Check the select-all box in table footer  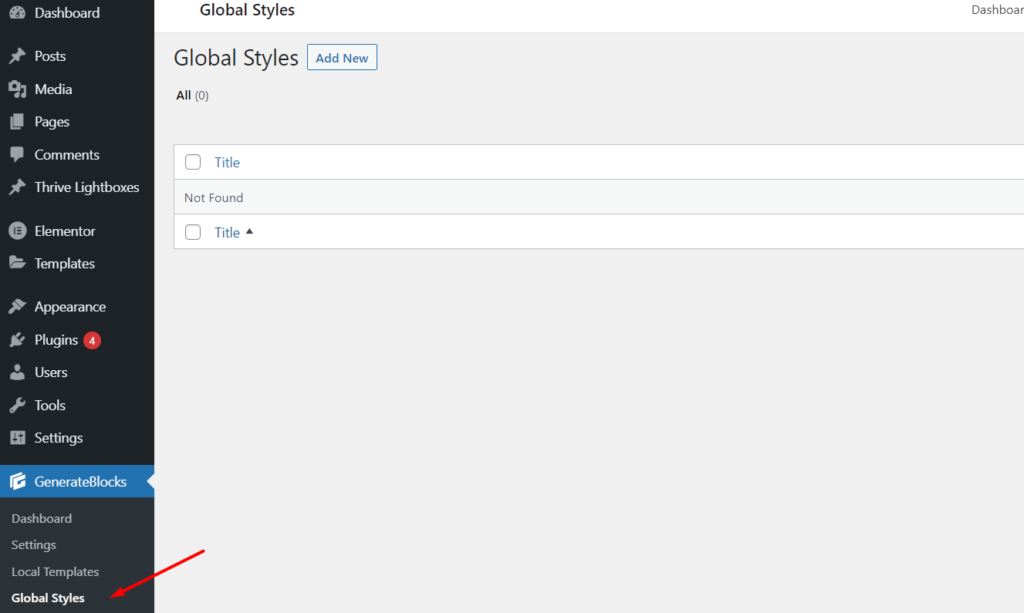pyautogui.click(x=193, y=232)
